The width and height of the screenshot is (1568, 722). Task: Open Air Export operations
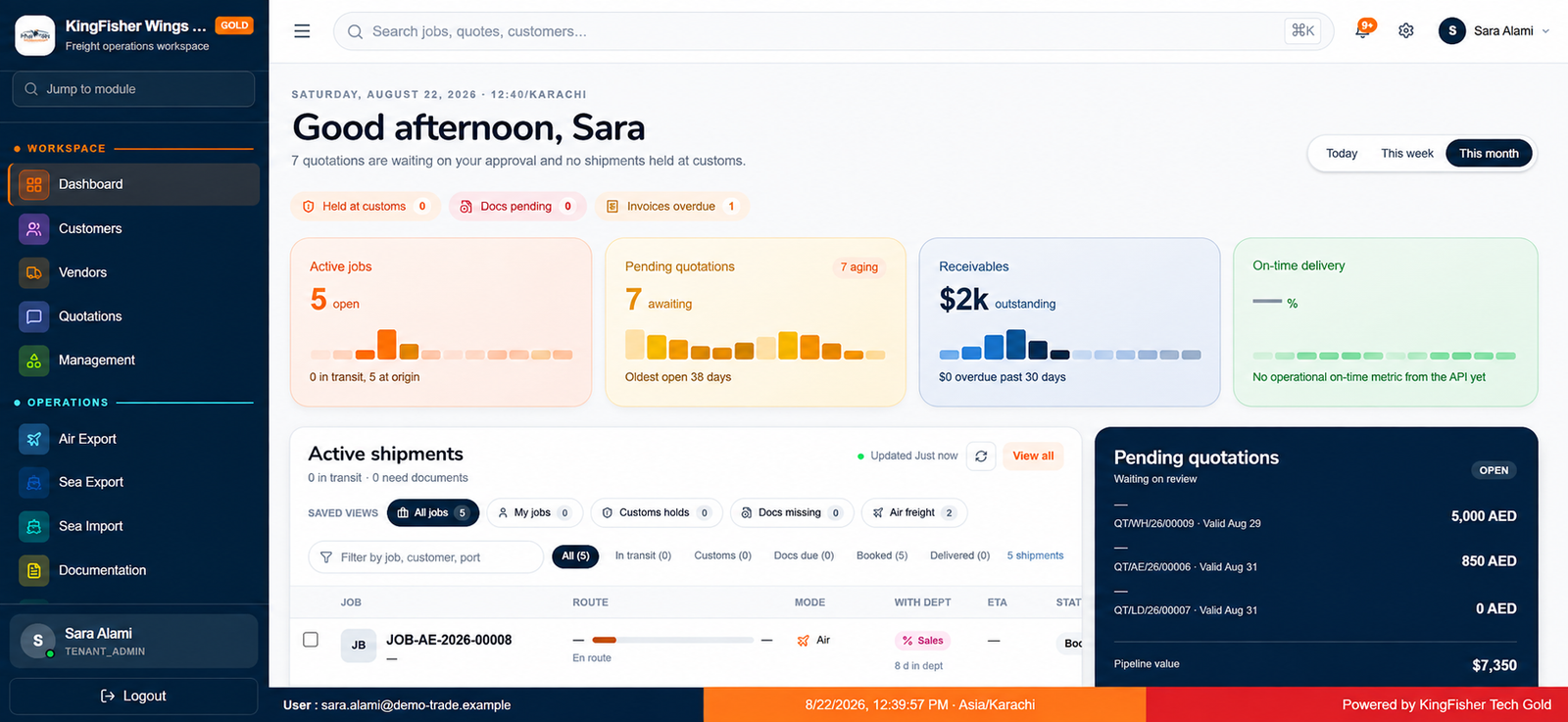coord(134,439)
